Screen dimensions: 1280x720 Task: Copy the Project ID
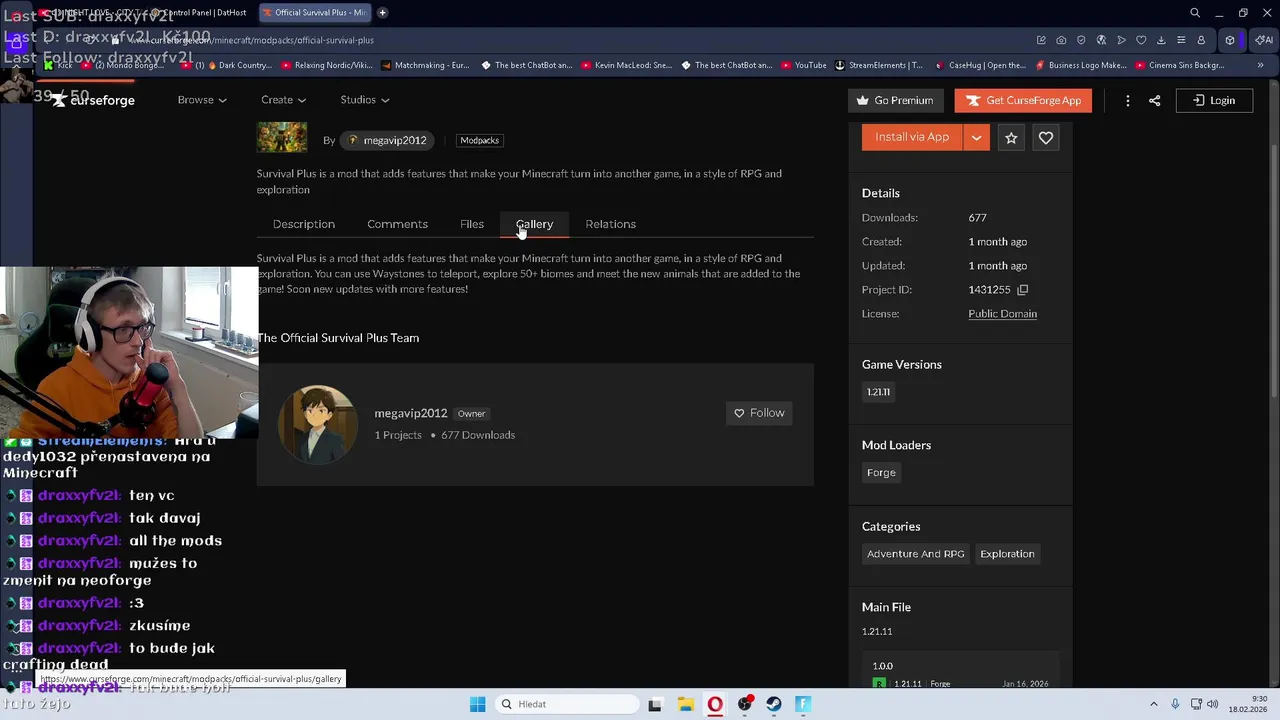pyautogui.click(x=1022, y=290)
